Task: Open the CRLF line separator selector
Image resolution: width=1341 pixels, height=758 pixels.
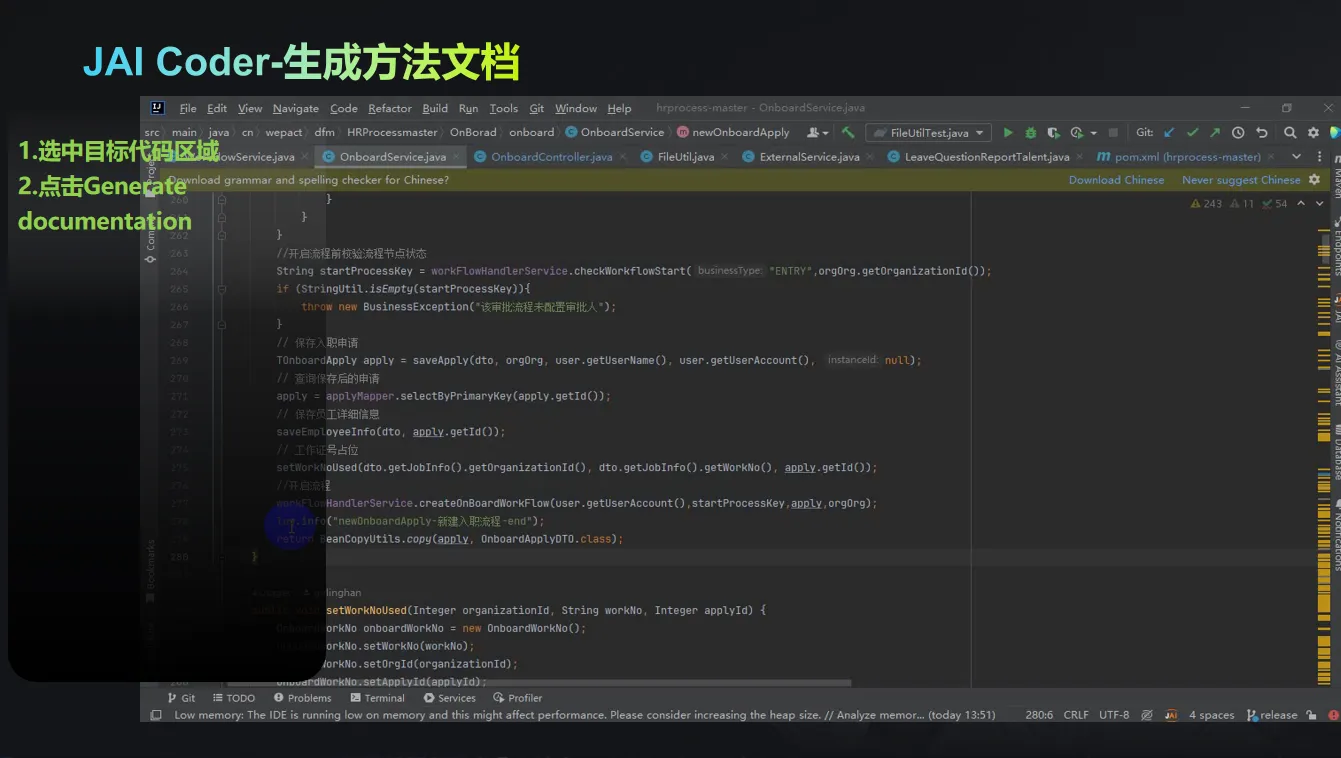Action: (x=1076, y=715)
